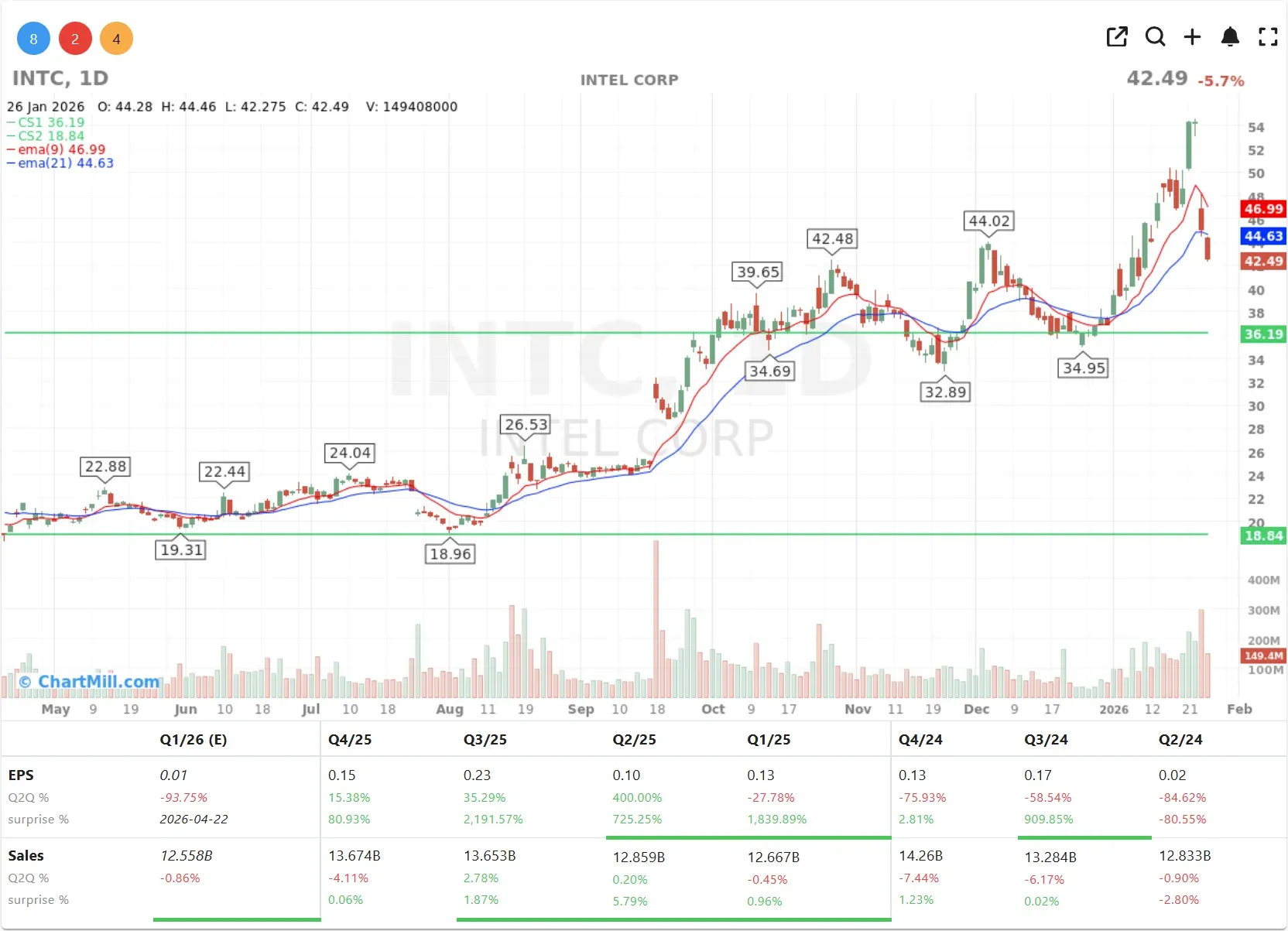This screenshot has height=931, width=1288.
Task: Open the price alerts bell
Action: 1230,36
